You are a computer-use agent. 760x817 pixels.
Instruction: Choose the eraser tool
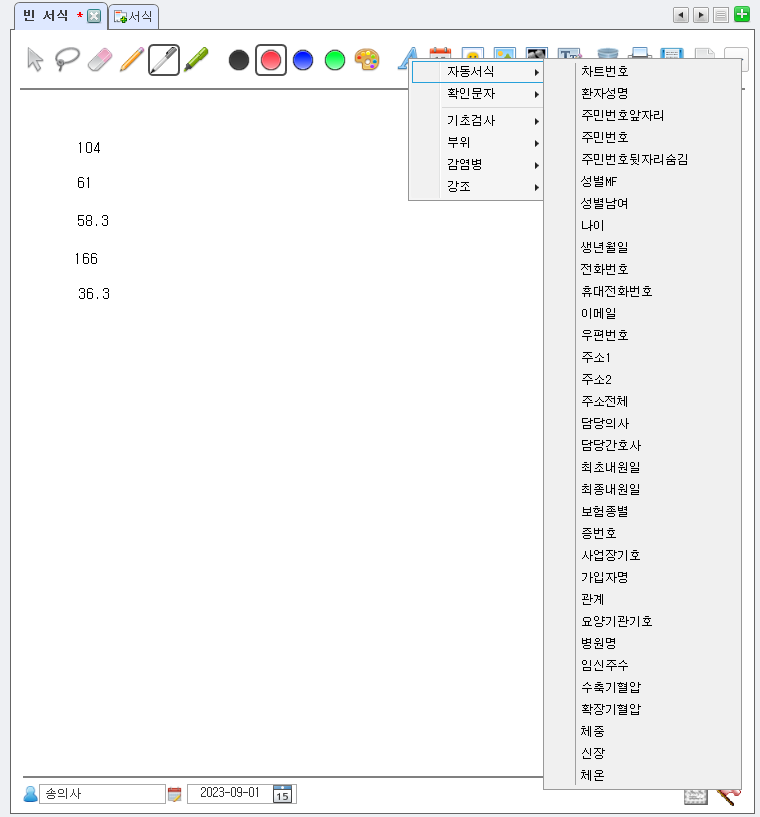point(98,60)
